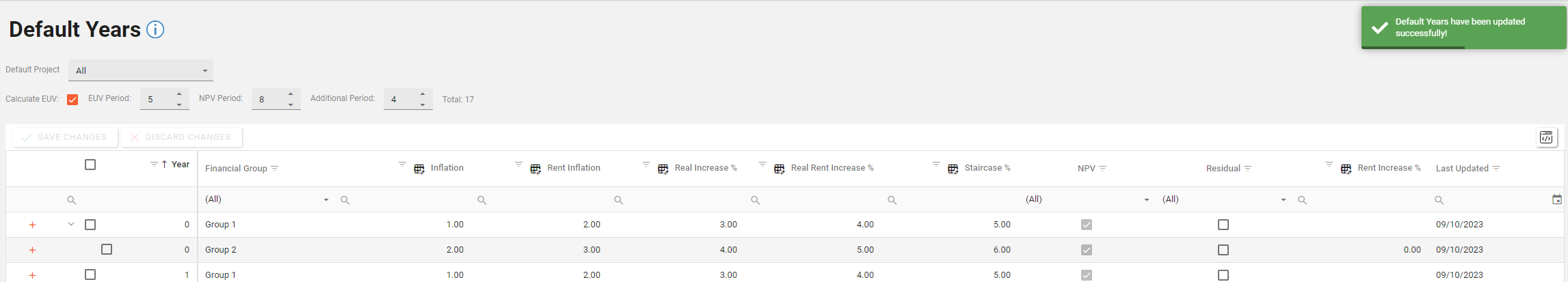
Task: Open the column chooser icon at top right
Action: tap(1546, 137)
